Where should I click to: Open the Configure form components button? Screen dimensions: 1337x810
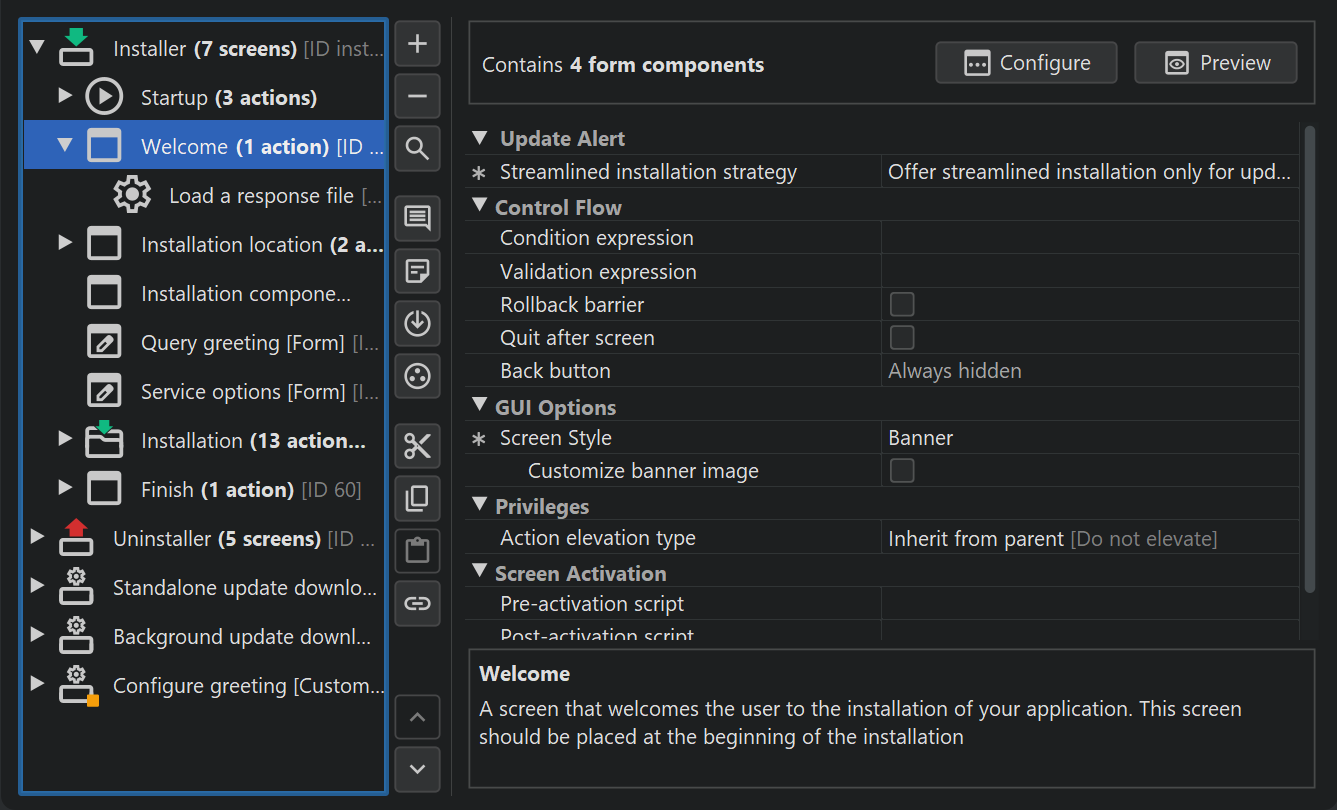click(x=1026, y=63)
